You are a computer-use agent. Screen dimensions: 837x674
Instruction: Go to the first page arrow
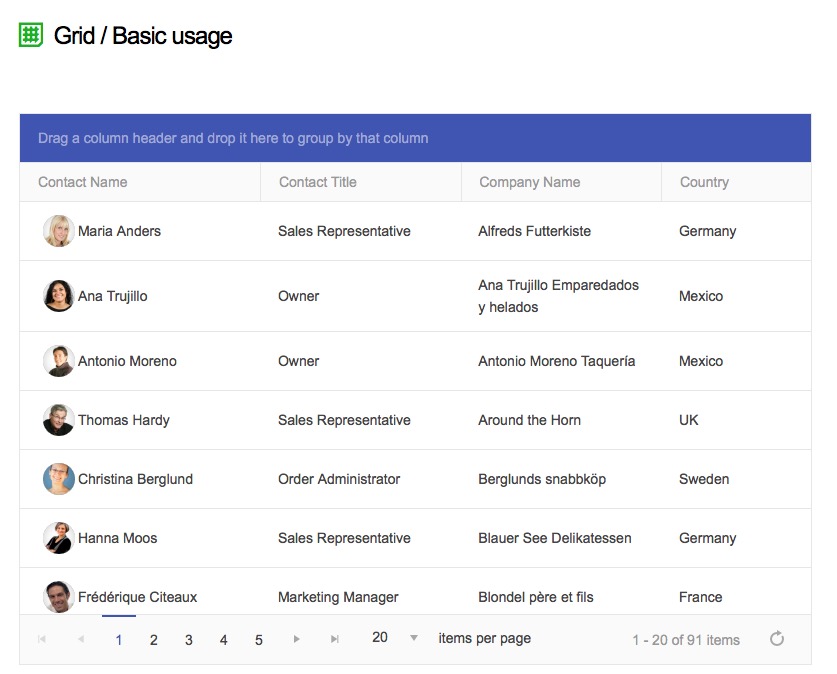pyautogui.click(x=42, y=639)
